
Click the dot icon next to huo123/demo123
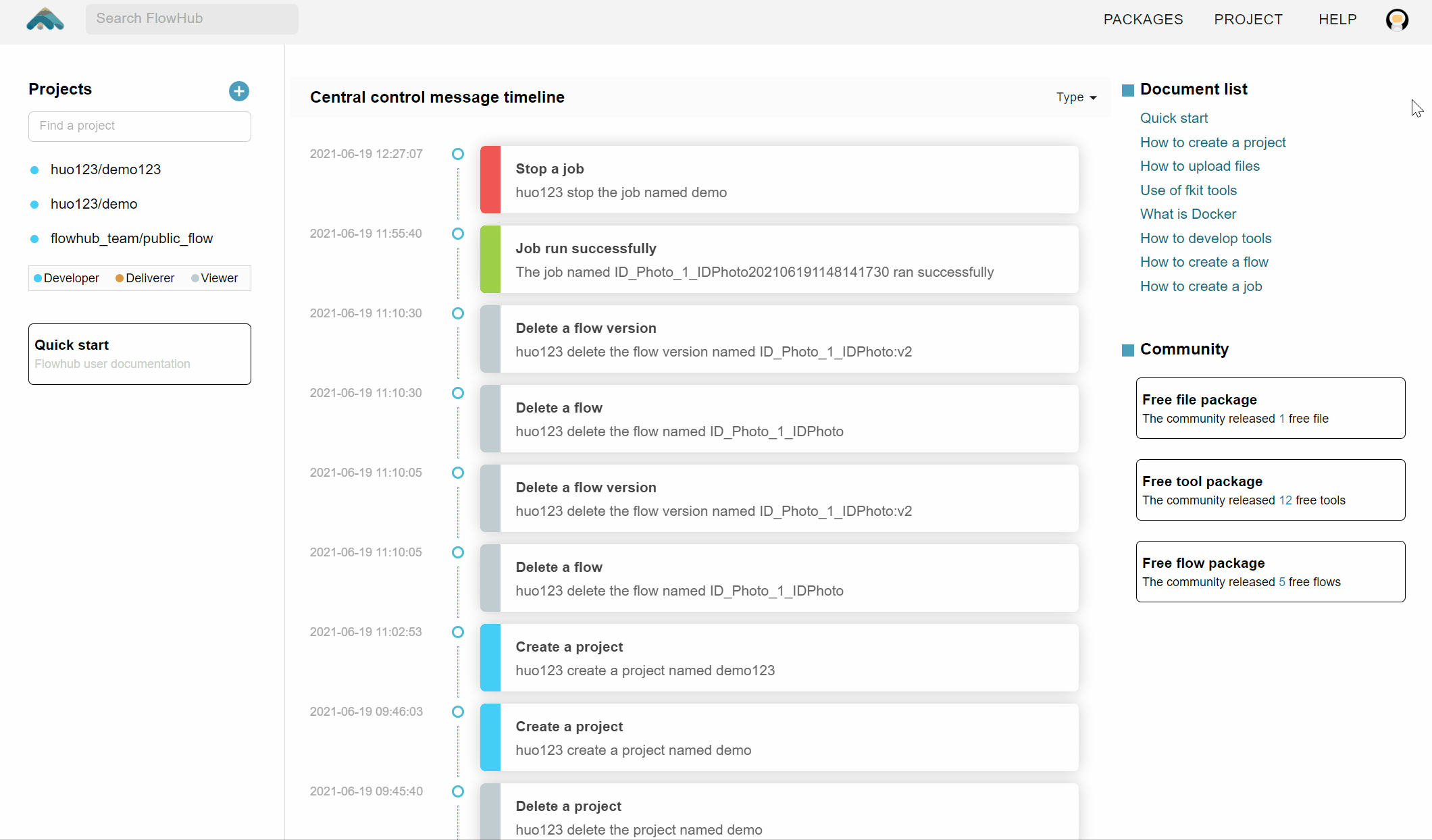click(x=34, y=170)
